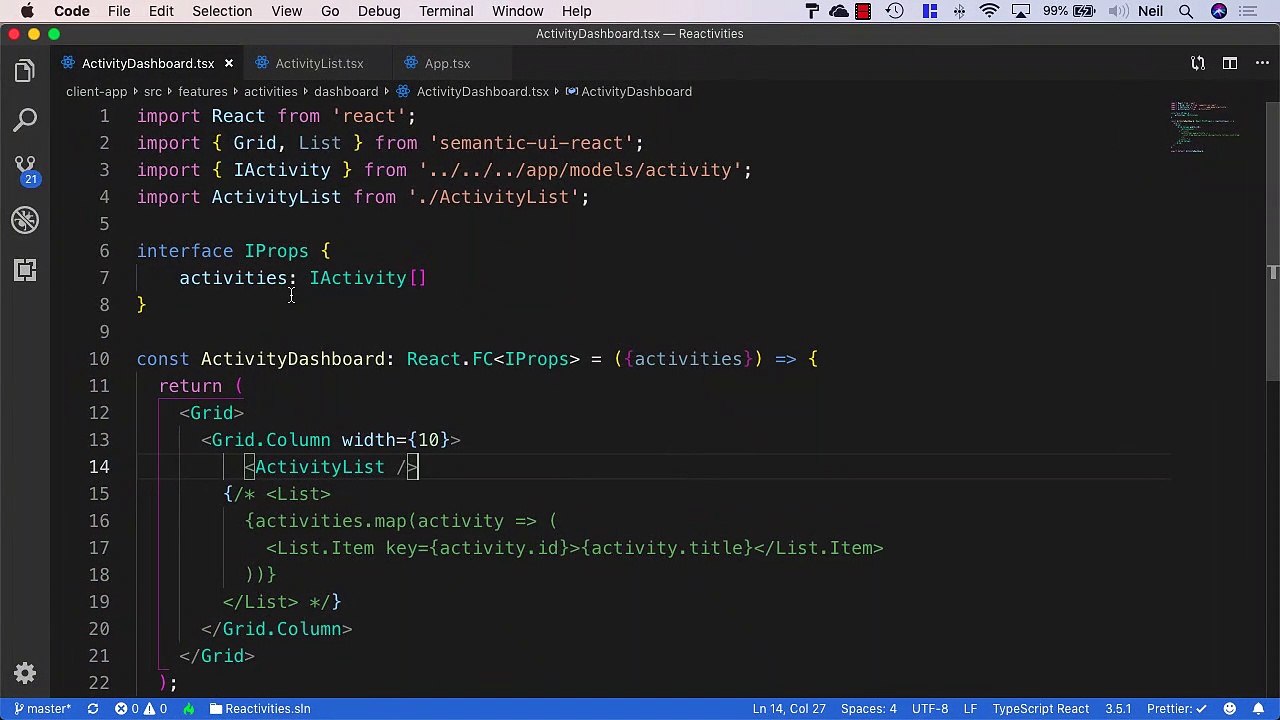Expand ActivityDashboard.tsx breadcrumb segment
The image size is (1280, 720).
473,91
